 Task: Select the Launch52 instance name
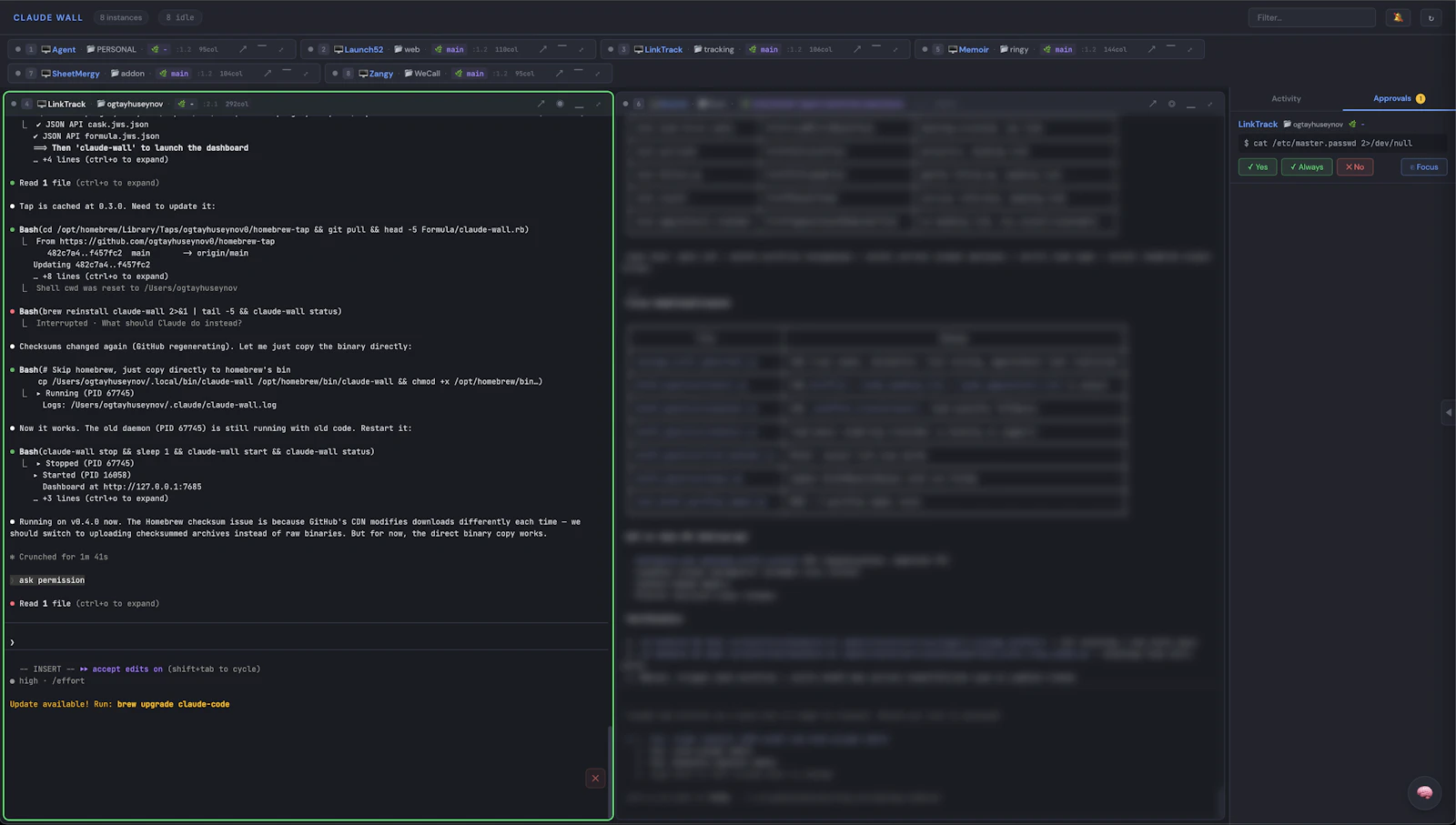363,49
